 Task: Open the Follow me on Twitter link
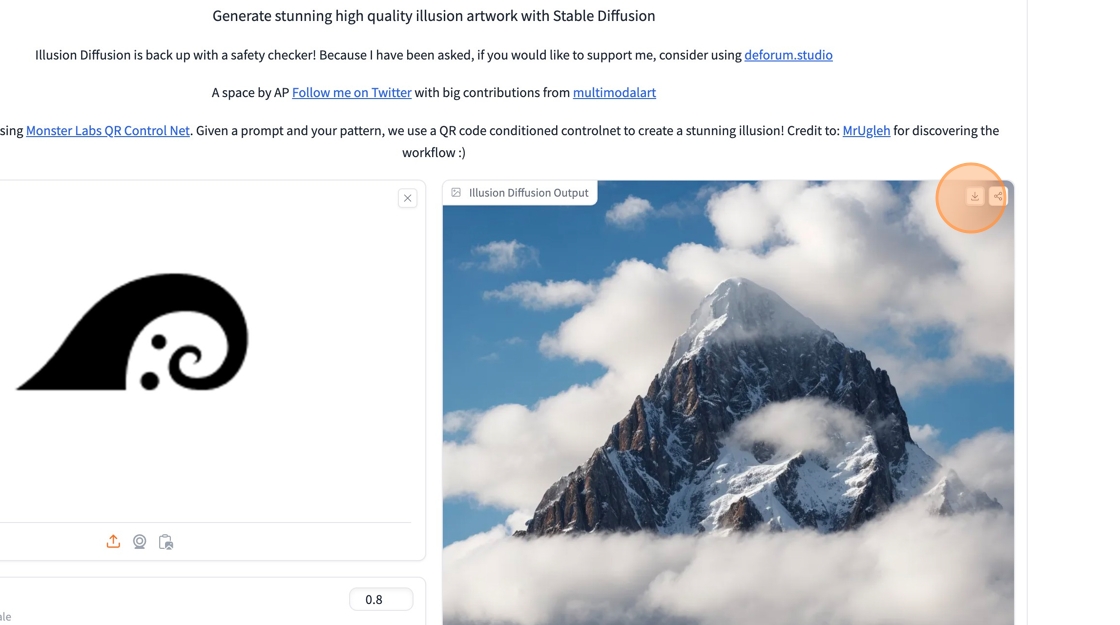(351, 92)
